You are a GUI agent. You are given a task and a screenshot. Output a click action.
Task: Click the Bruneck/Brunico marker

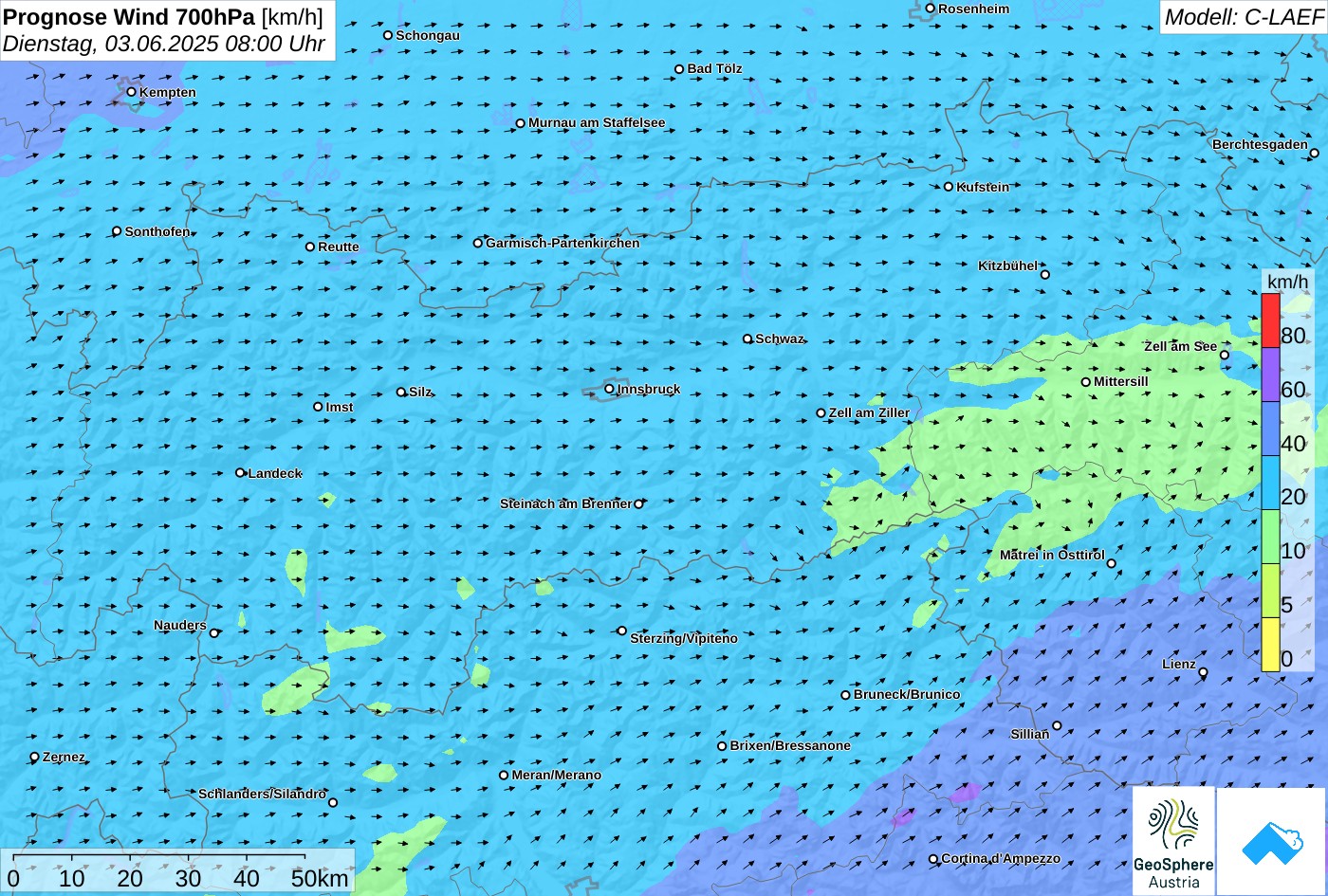(845, 695)
